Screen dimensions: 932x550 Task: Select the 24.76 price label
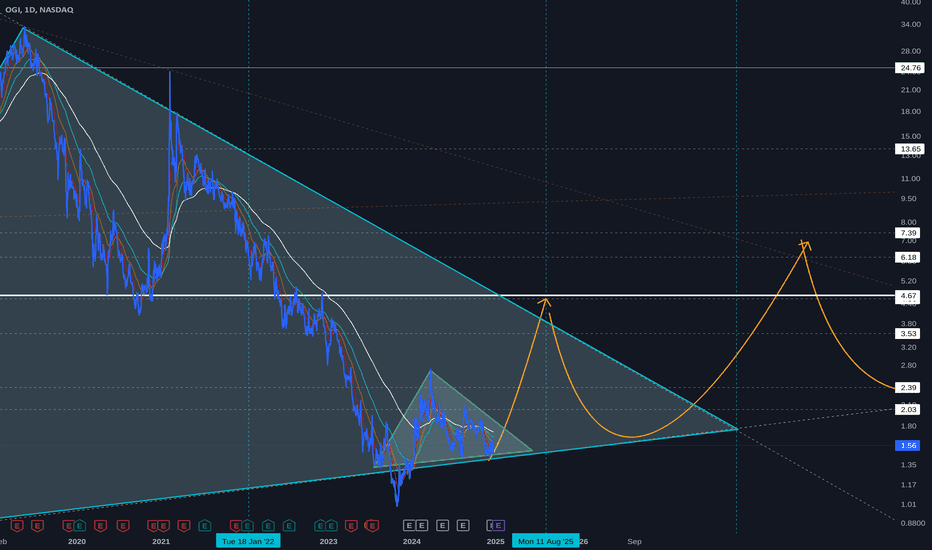910,68
